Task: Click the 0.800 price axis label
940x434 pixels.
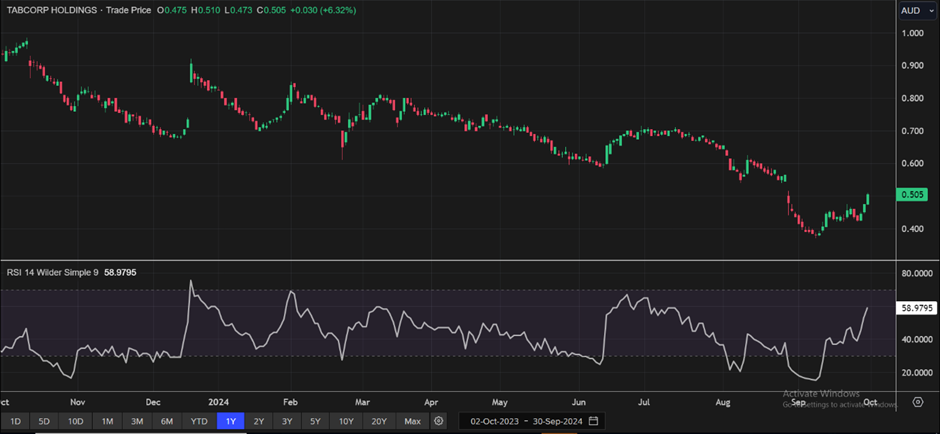Action: coord(913,98)
